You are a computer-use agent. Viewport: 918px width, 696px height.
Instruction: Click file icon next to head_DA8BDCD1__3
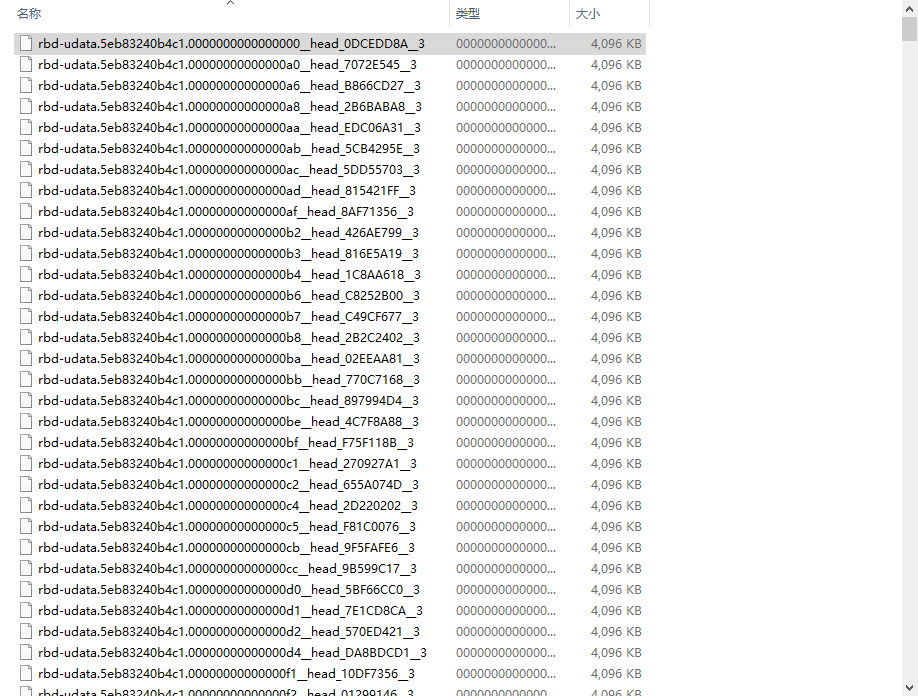pos(27,653)
